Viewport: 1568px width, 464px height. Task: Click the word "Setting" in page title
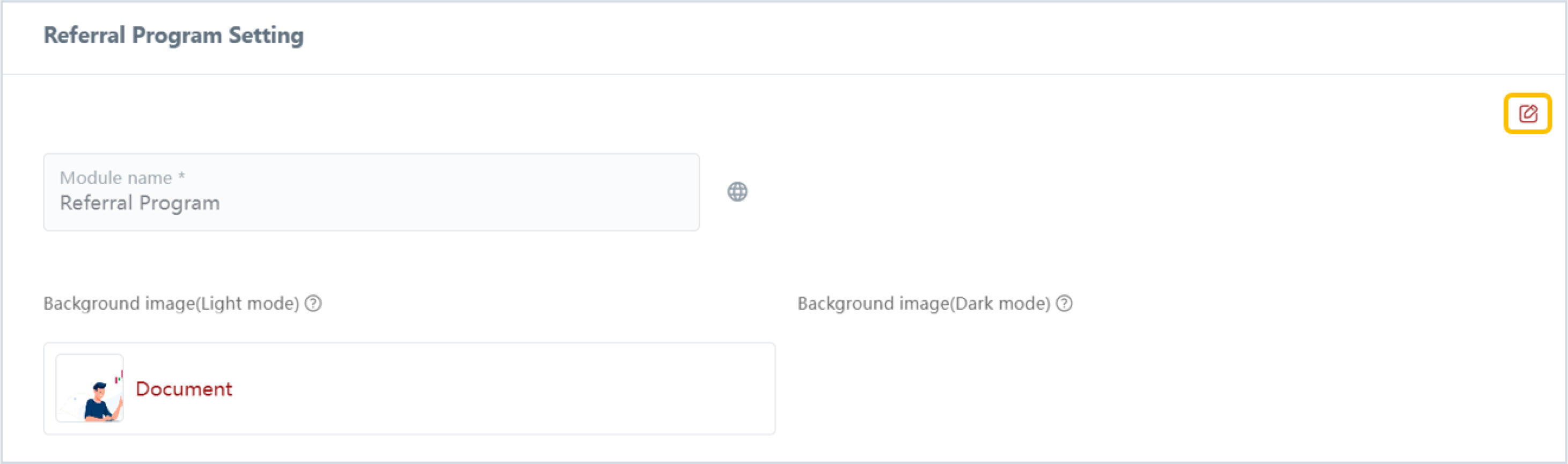tap(266, 35)
